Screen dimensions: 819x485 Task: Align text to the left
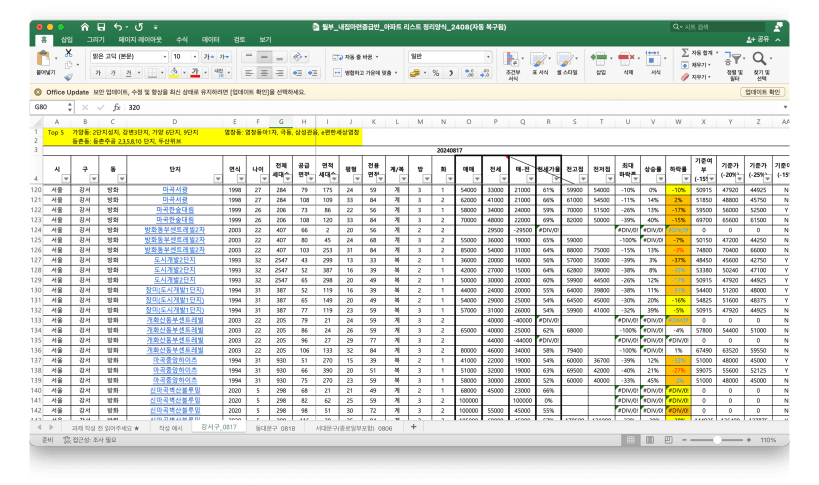(x=249, y=73)
